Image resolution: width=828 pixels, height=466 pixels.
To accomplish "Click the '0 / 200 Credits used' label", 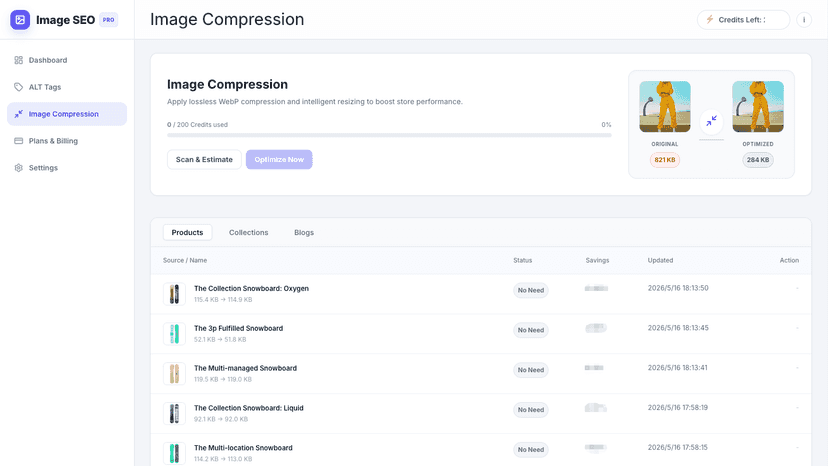I will 197,125.
